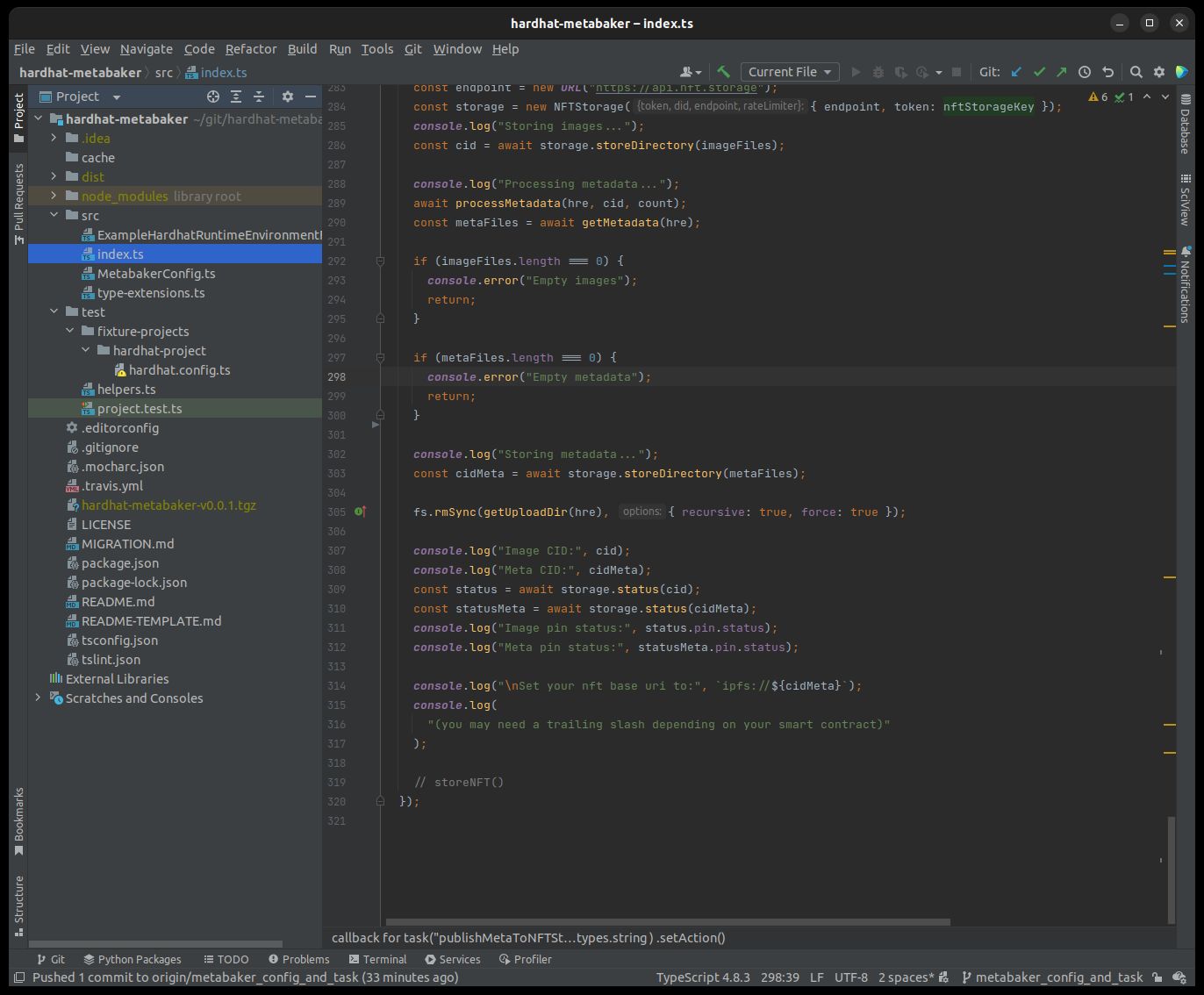The height and width of the screenshot is (995, 1204).
Task: Open the SciView tool window
Action: click(1185, 200)
